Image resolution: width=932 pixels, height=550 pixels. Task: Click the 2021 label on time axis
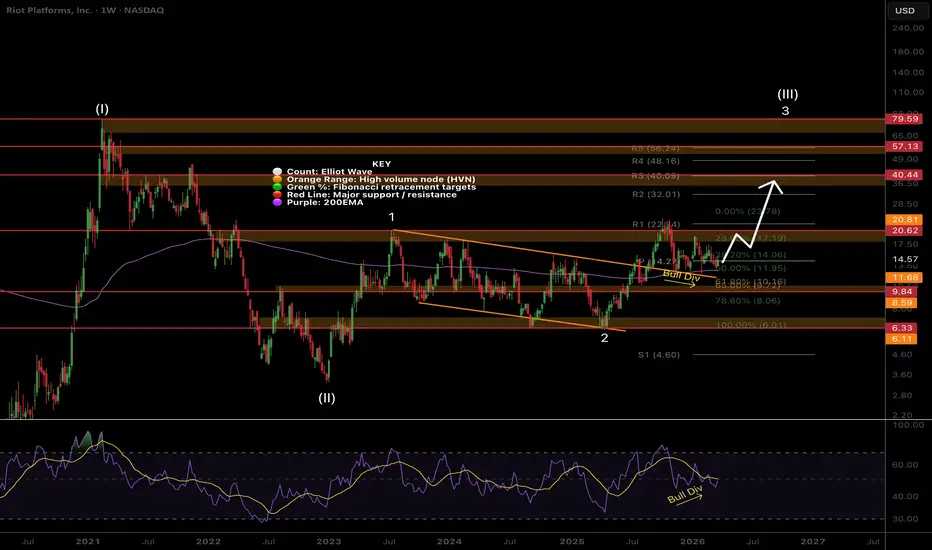88,542
